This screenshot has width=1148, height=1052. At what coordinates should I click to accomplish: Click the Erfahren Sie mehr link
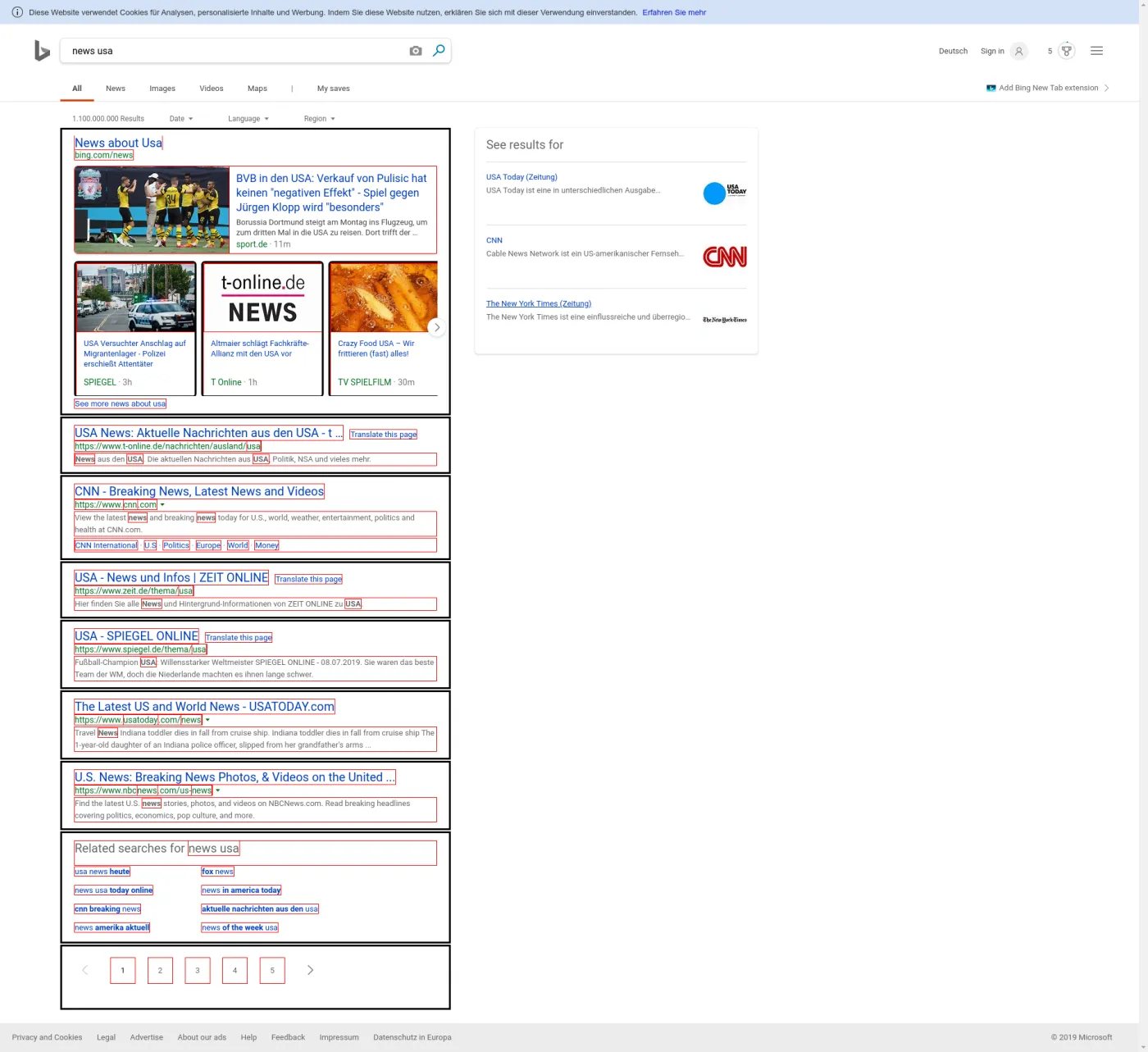[674, 12]
